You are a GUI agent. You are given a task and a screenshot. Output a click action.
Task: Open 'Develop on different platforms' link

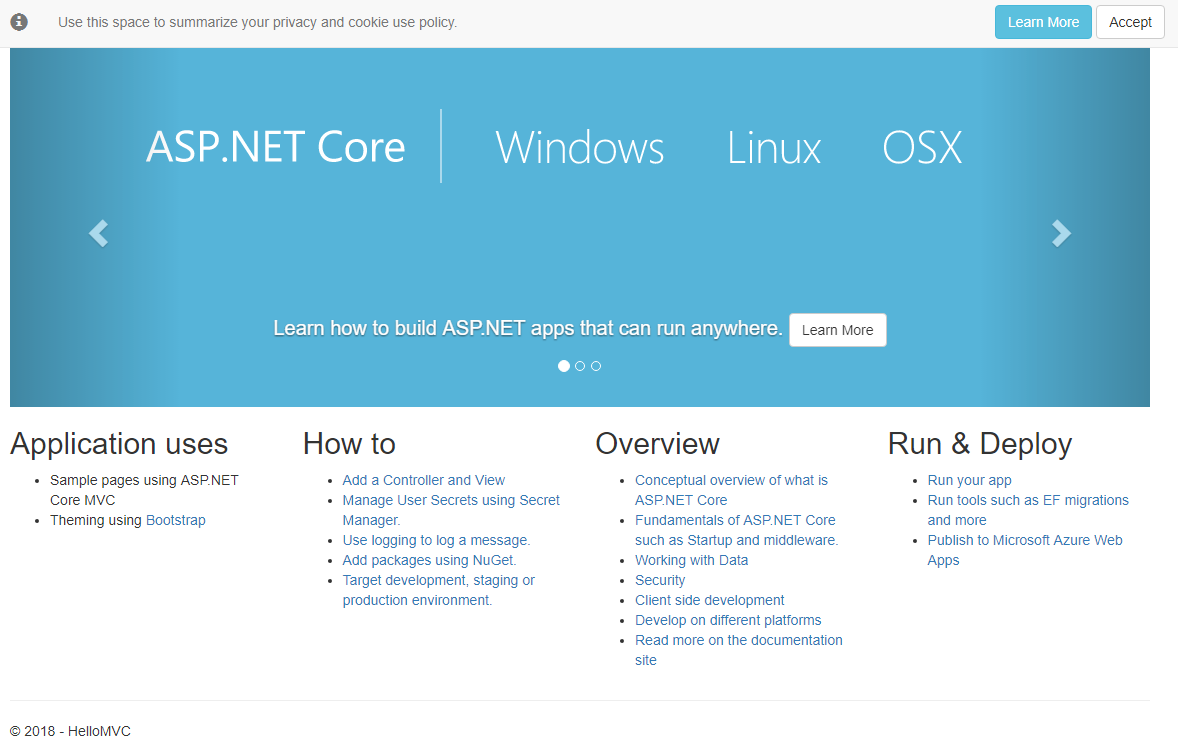[x=728, y=620]
